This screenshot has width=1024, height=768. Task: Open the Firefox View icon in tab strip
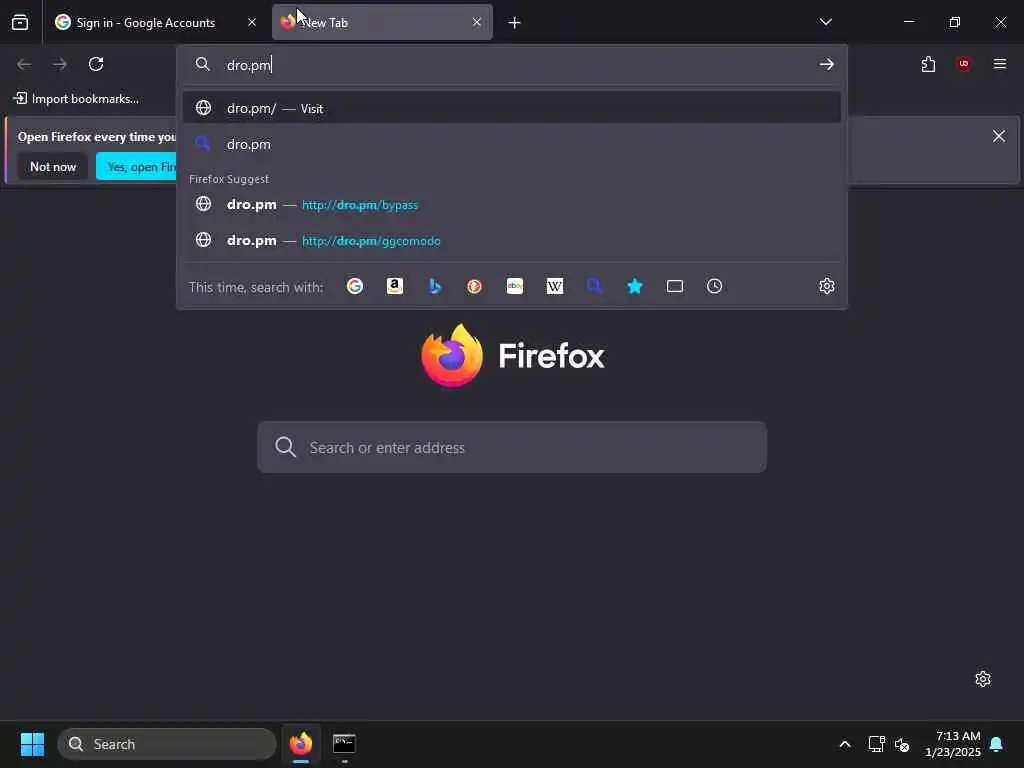point(20,22)
